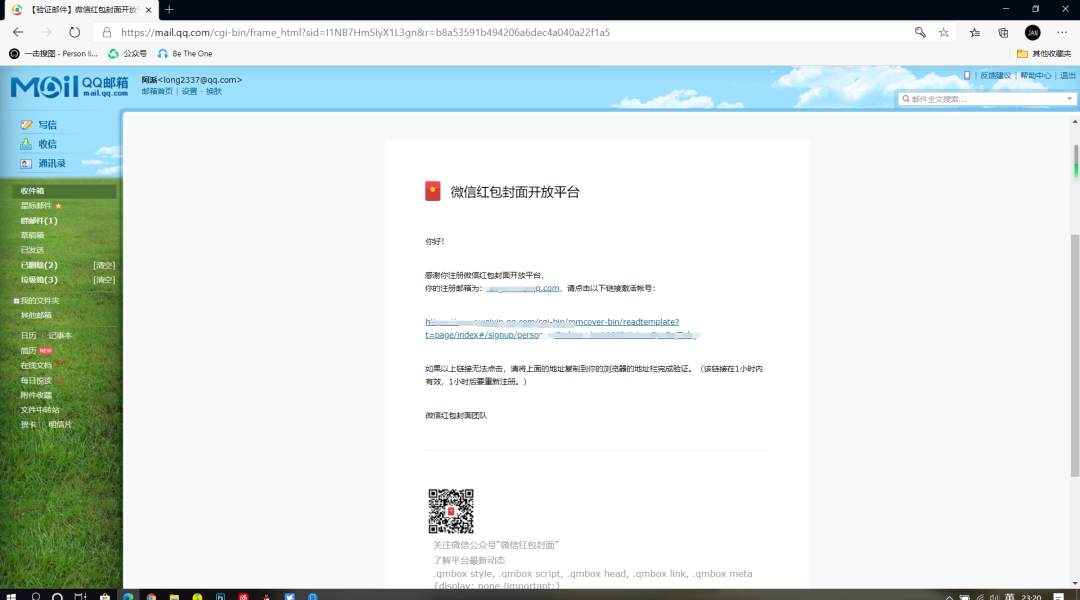This screenshot has width=1080, height=600.
Task: Click 清空 beside 已删除
Action: [104, 265]
